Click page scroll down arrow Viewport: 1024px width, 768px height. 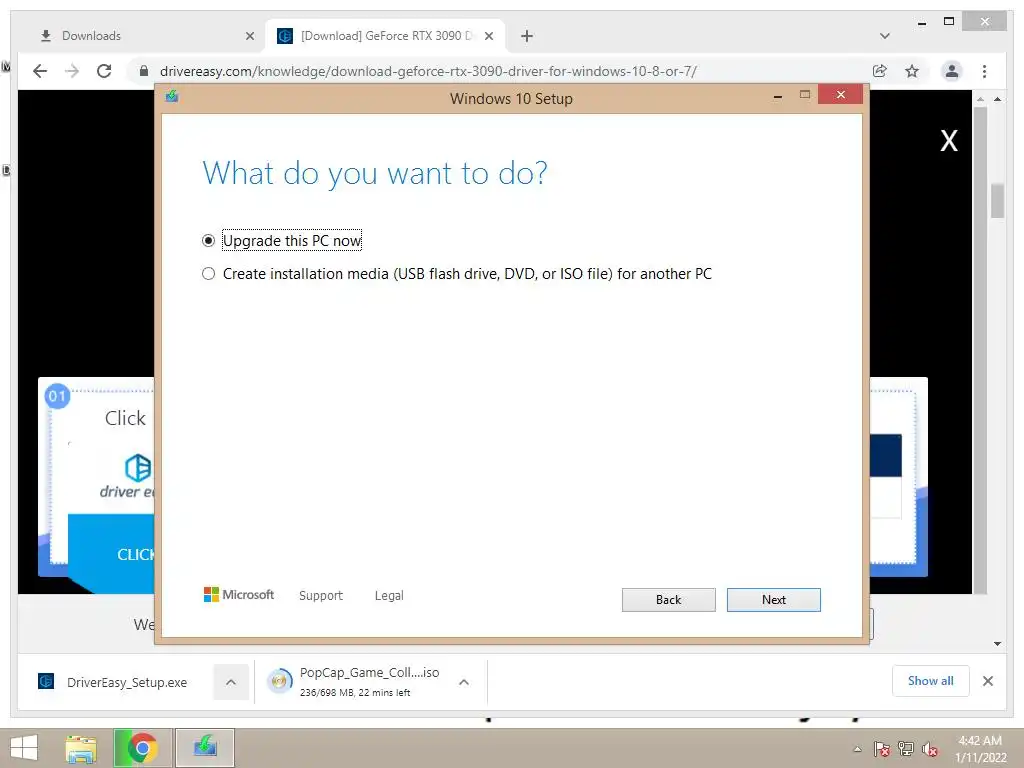(997, 643)
